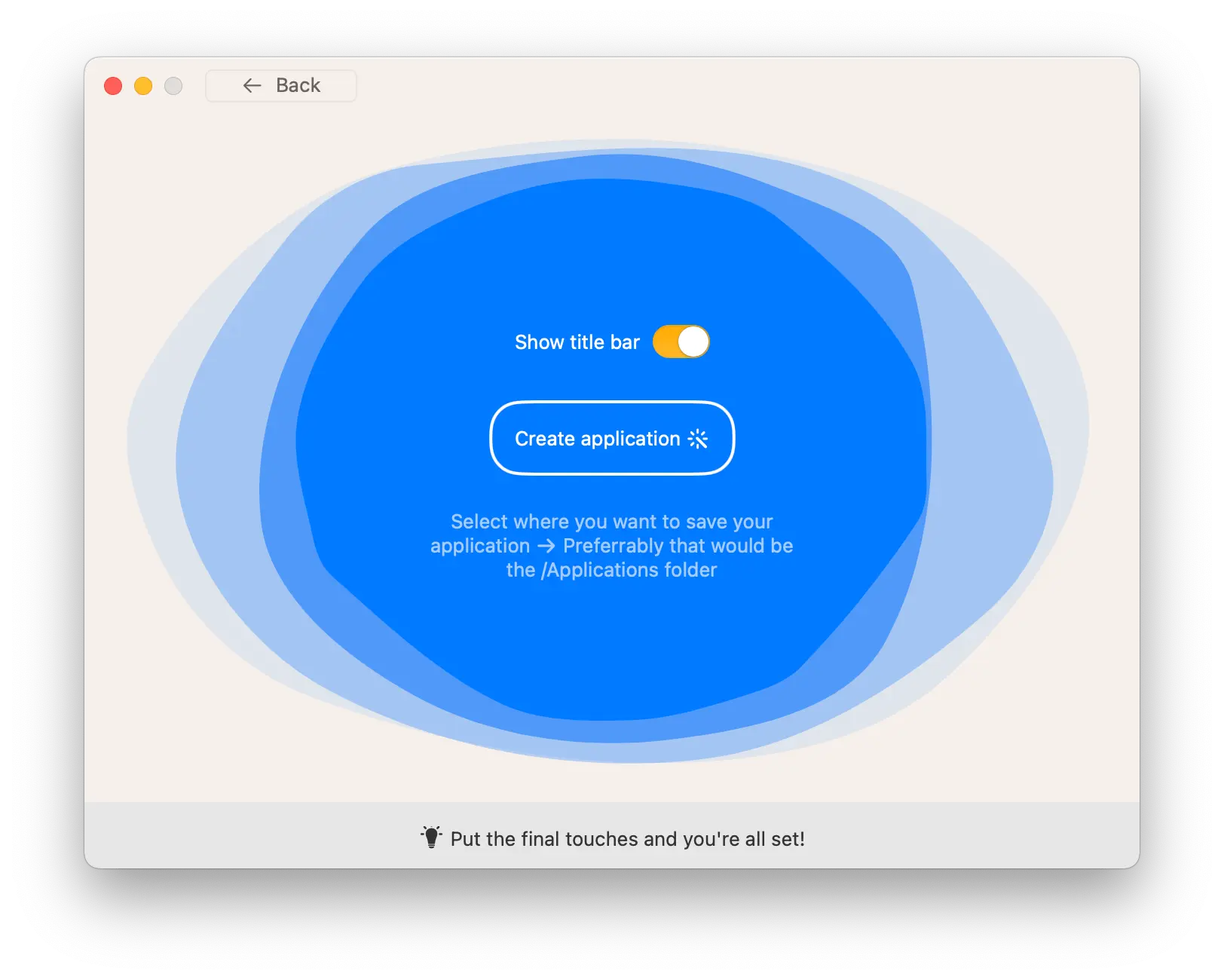
Task: Click the "Show title bar" label
Action: 577,342
